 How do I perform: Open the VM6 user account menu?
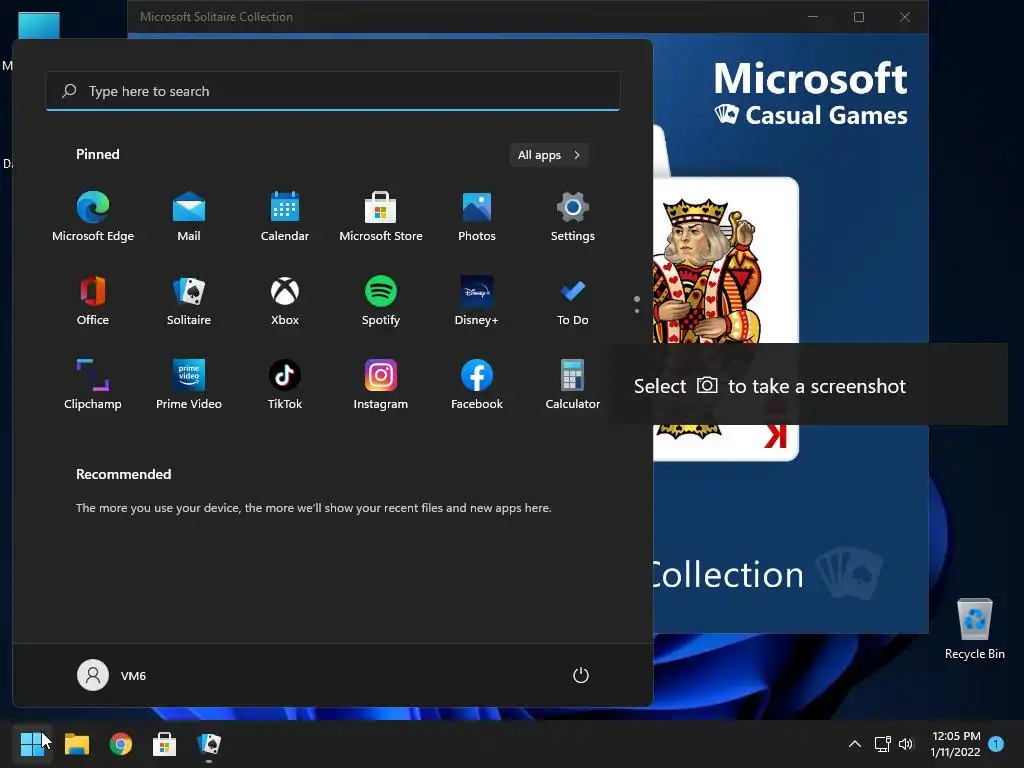pyautogui.click(x=112, y=675)
